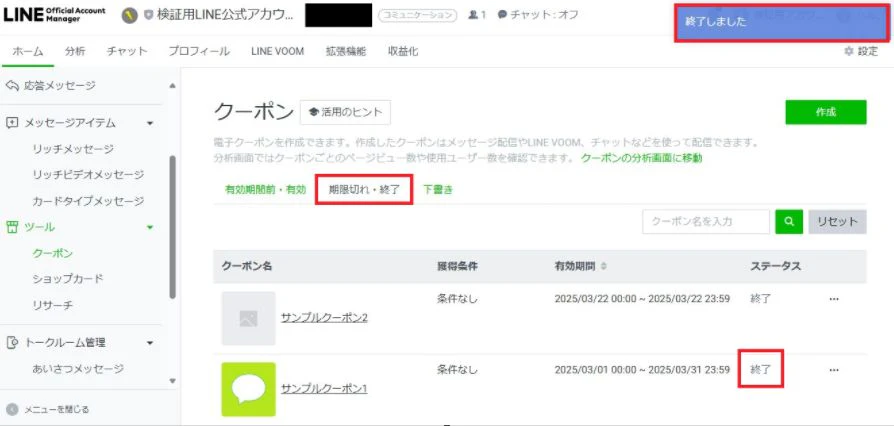Click sidebar scroll down arrow
The width and height of the screenshot is (894, 426).
(x=173, y=380)
